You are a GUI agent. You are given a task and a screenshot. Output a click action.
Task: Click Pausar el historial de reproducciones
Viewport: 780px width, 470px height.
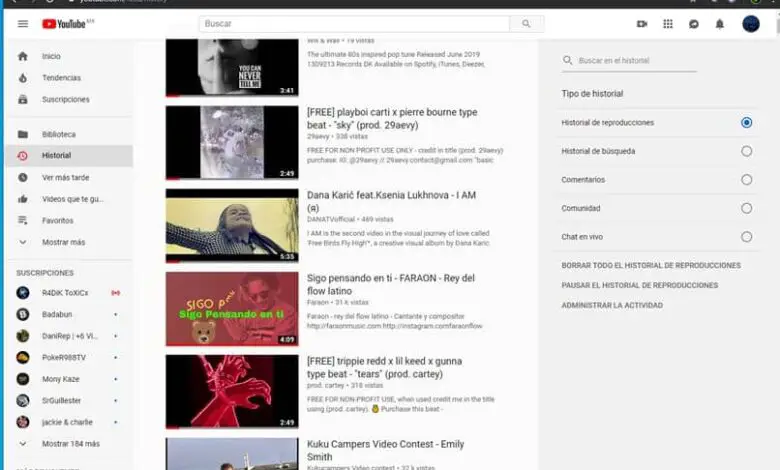click(x=640, y=285)
